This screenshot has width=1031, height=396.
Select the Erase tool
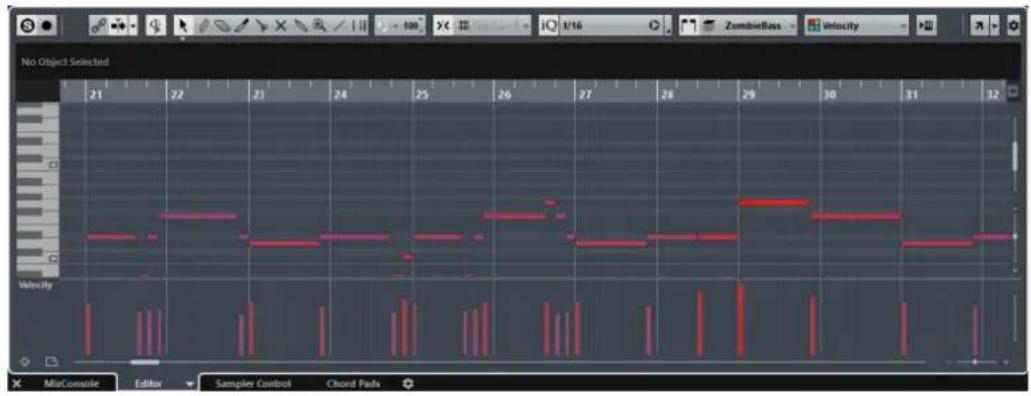point(223,25)
